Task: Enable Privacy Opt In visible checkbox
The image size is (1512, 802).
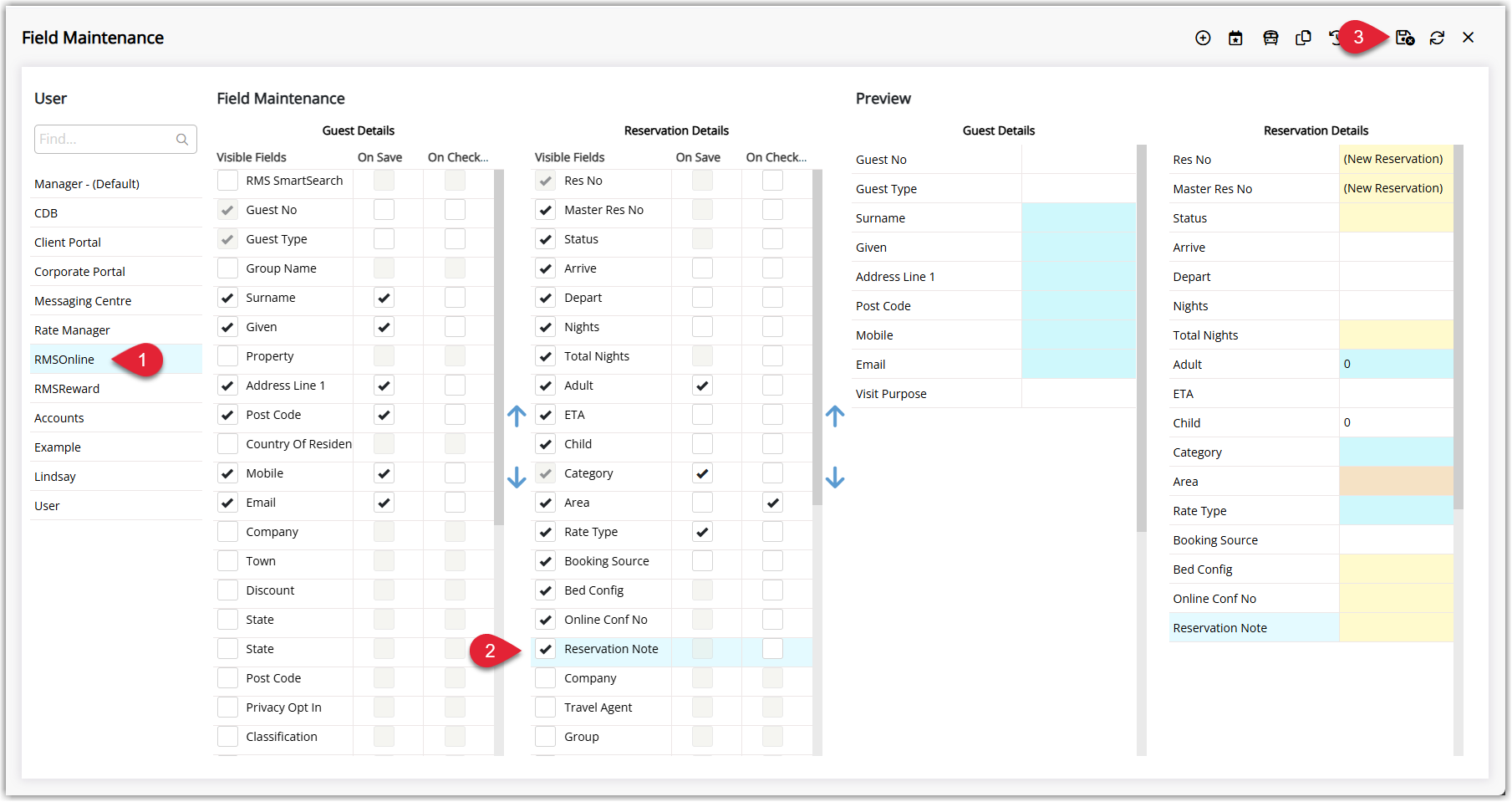Action: (227, 707)
